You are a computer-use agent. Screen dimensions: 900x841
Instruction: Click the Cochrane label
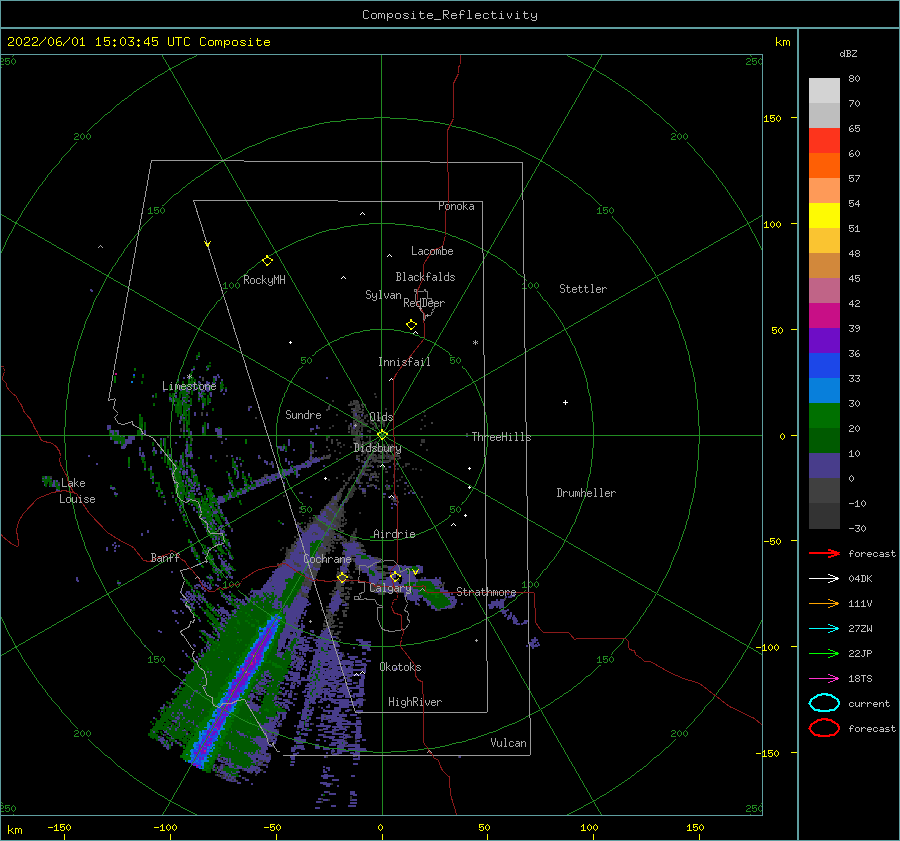pyautogui.click(x=327, y=559)
